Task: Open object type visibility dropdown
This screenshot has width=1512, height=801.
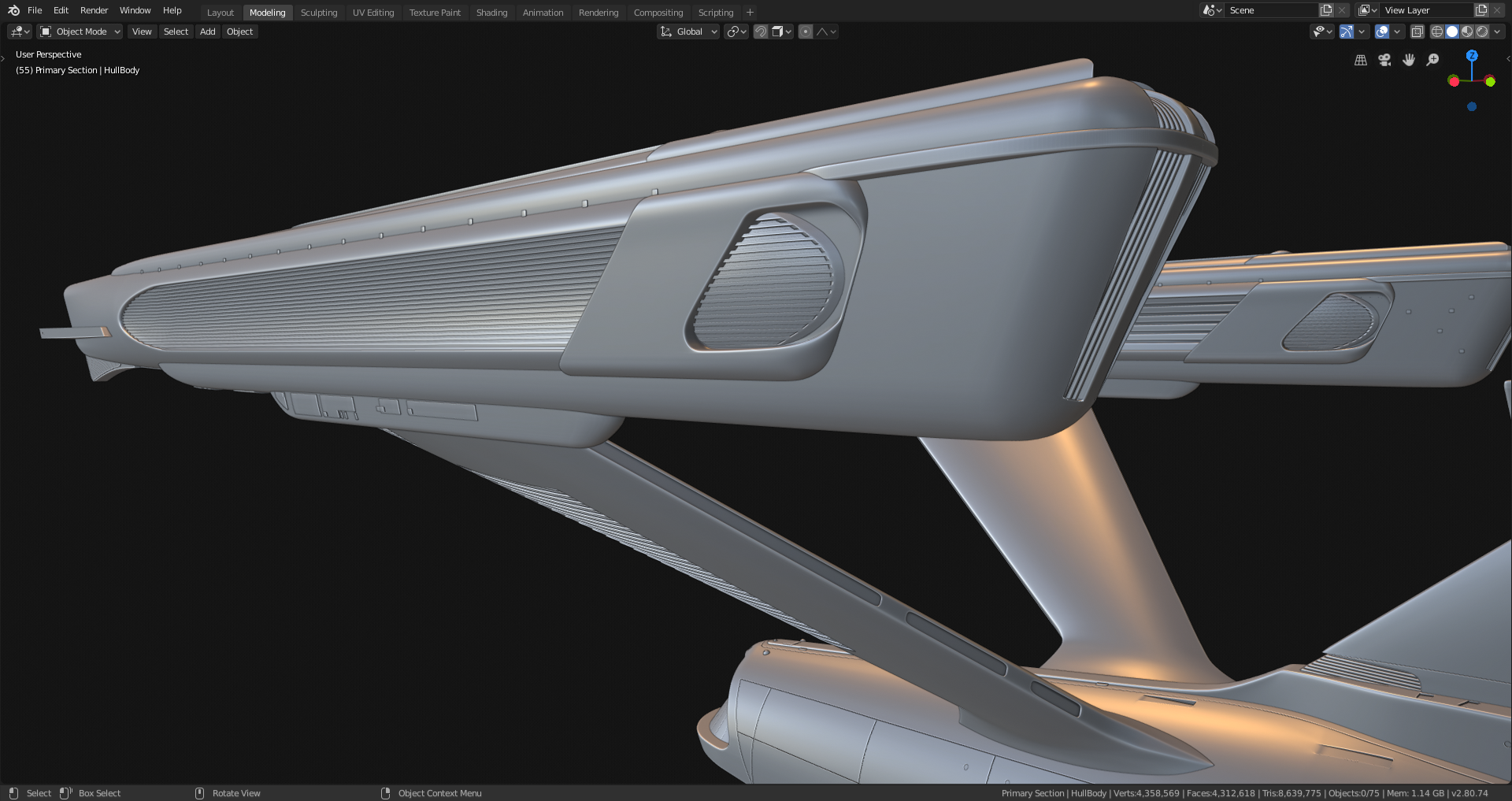Action: [x=1322, y=32]
